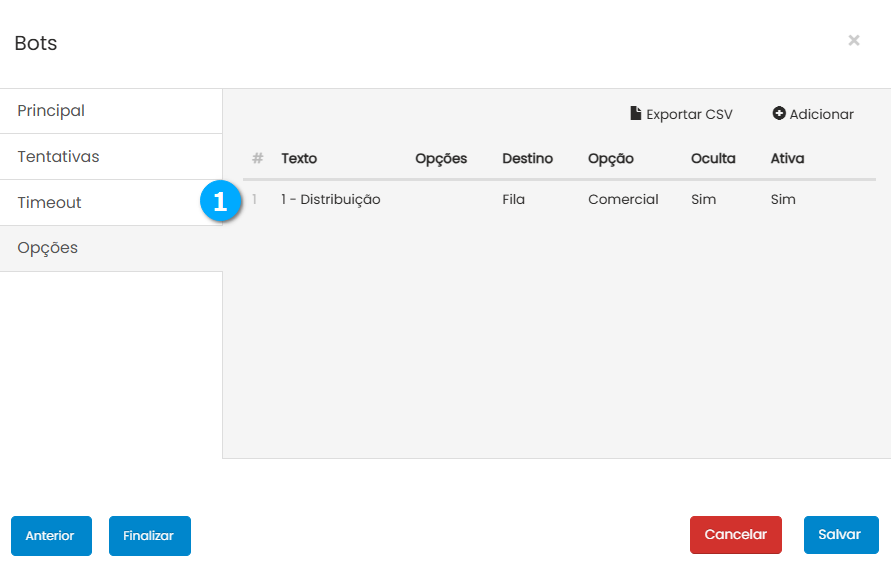Click the Adicionar plus icon

779,114
